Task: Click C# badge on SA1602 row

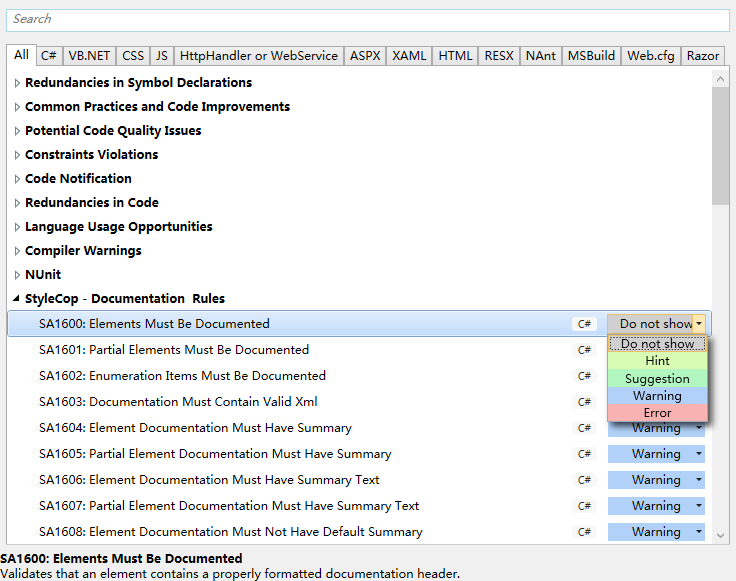Action: [x=584, y=376]
